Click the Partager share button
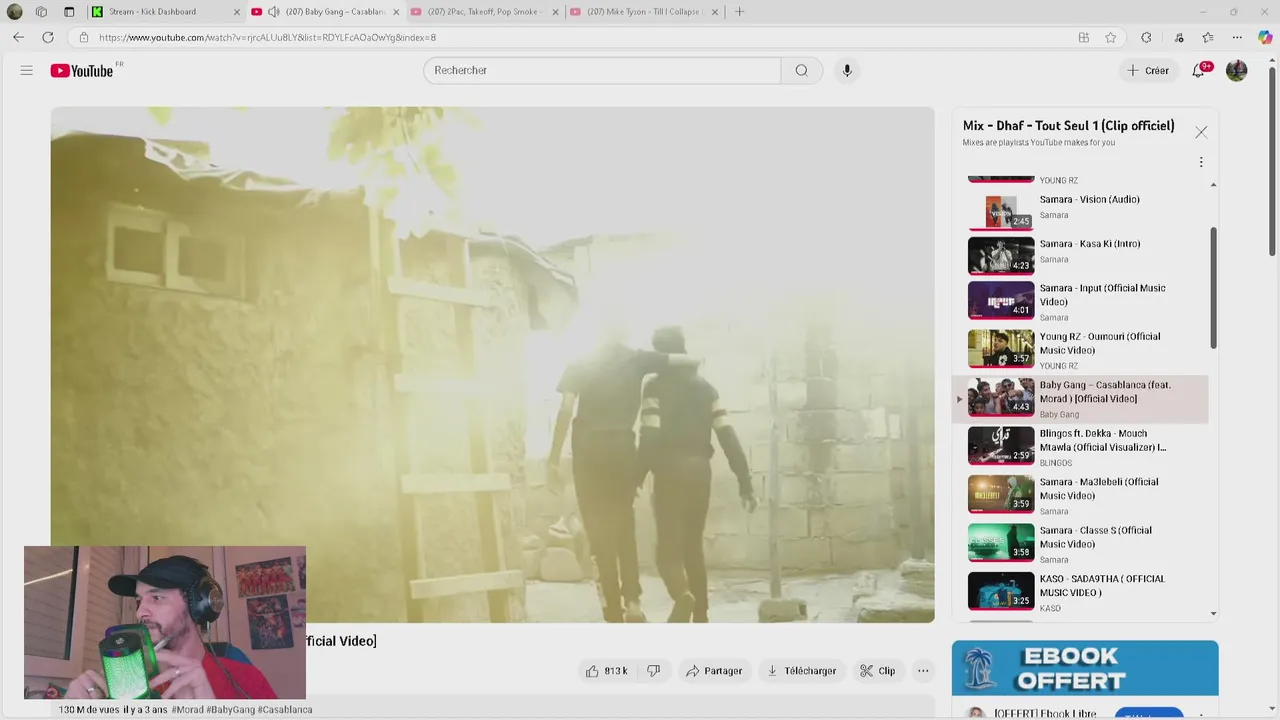The height and width of the screenshot is (720, 1280). click(714, 671)
